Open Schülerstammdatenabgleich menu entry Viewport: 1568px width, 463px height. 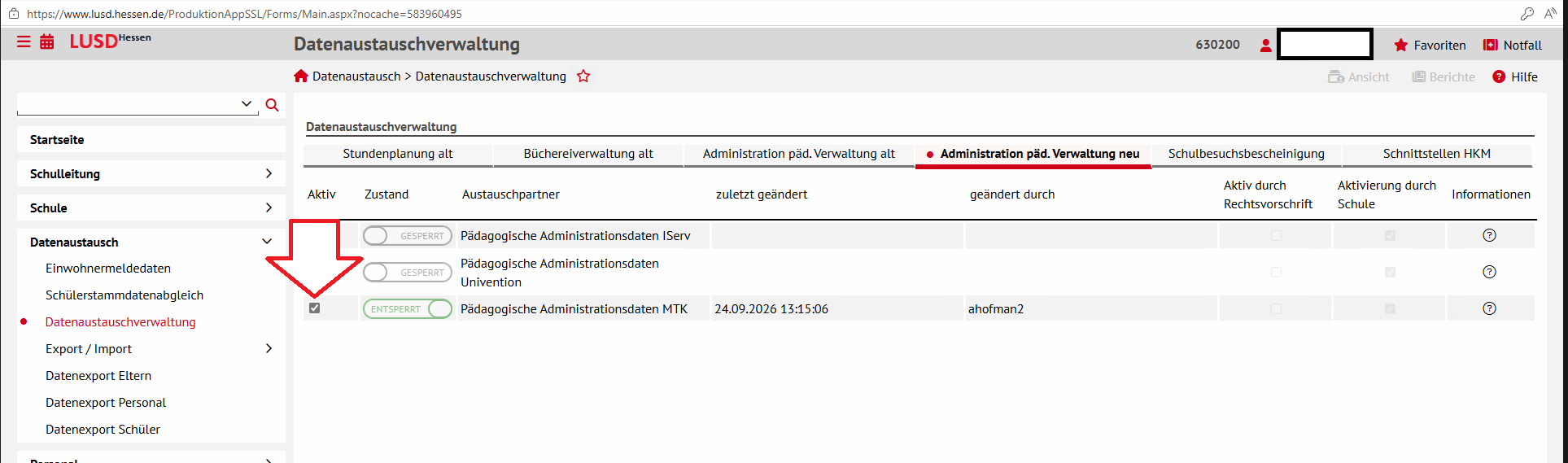(x=124, y=295)
